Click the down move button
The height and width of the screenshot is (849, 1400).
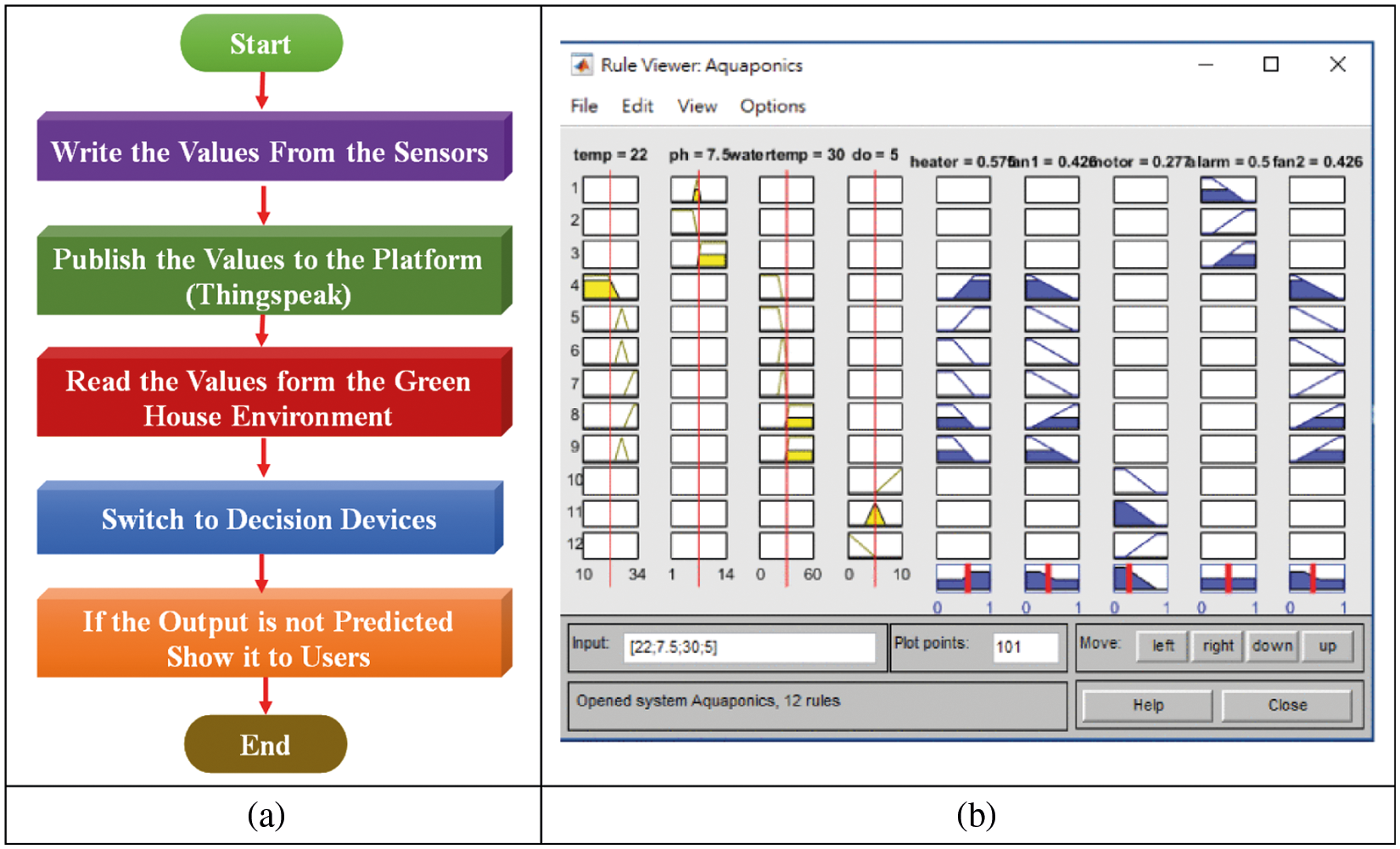pos(1272,646)
